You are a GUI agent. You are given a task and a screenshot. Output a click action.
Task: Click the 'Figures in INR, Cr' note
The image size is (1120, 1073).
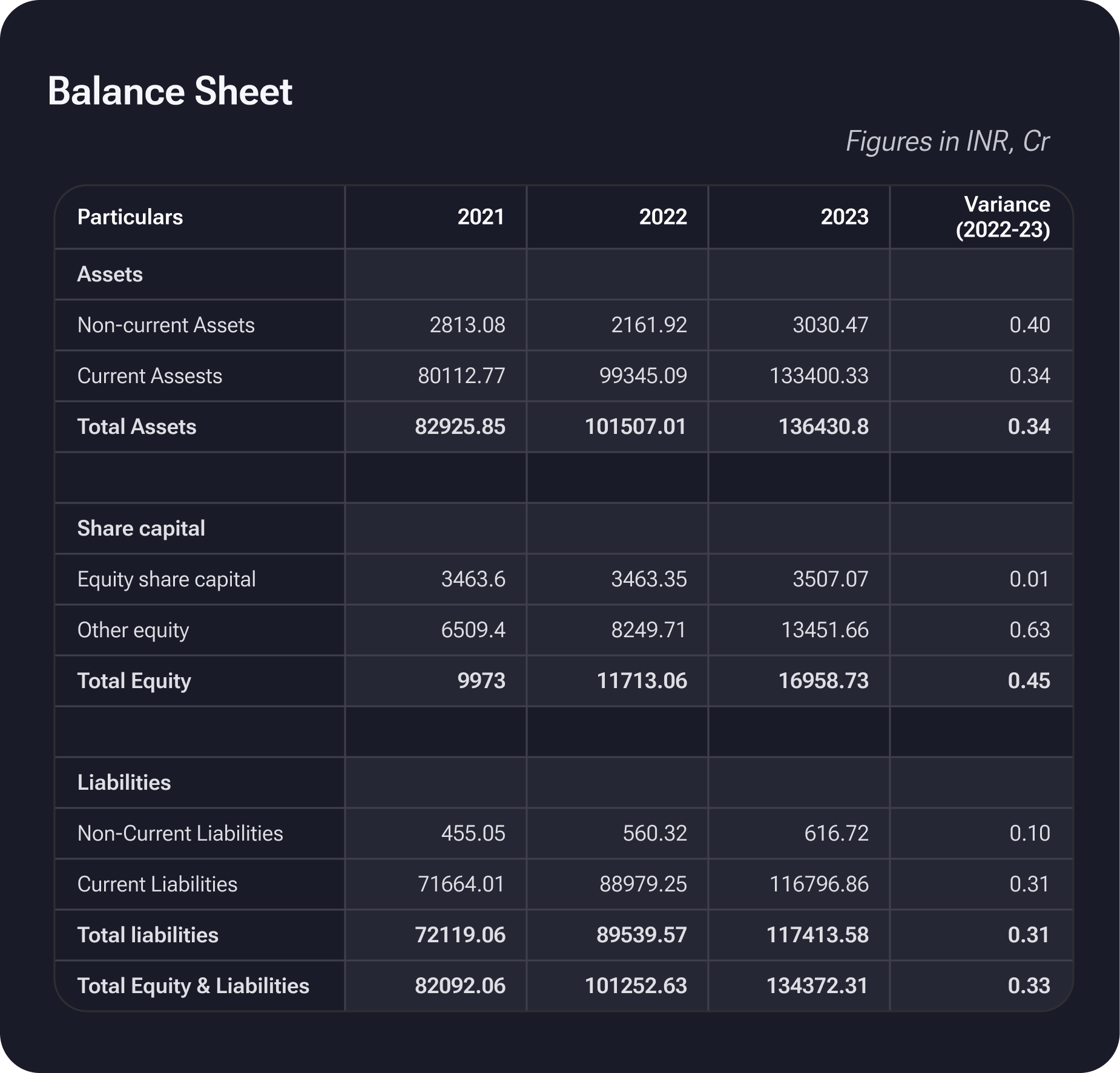tap(947, 142)
